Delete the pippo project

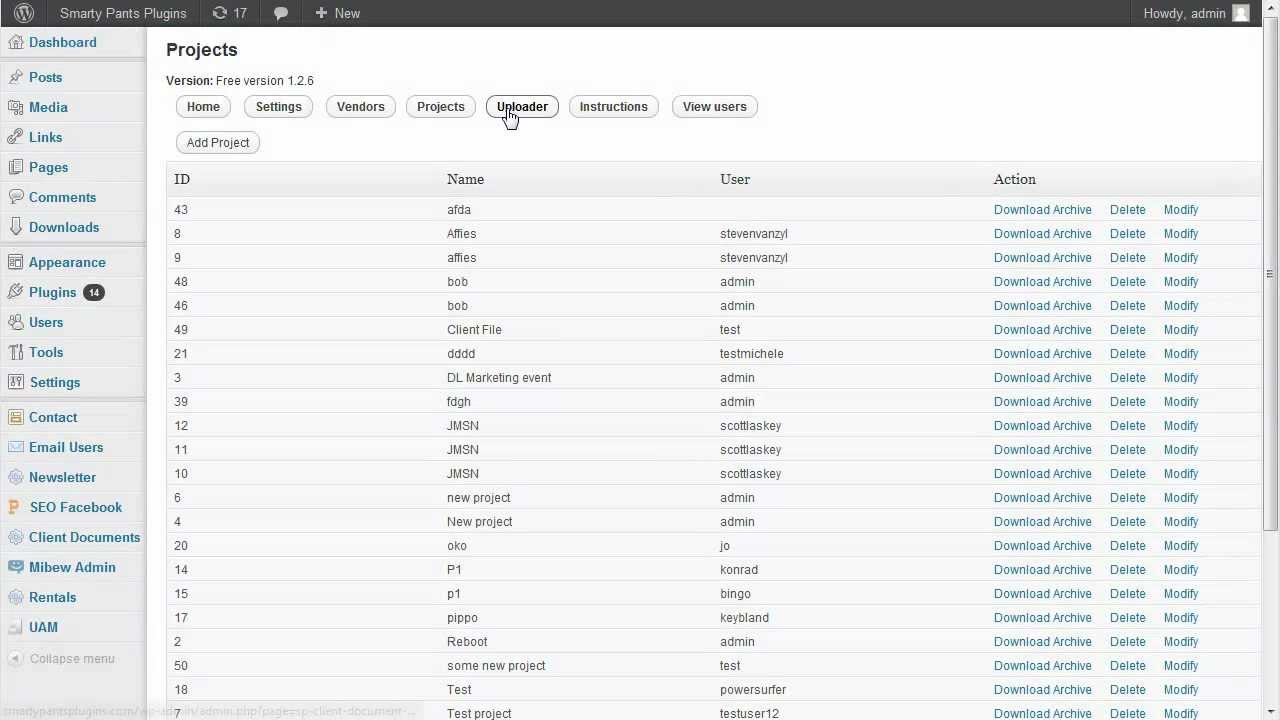(1127, 618)
